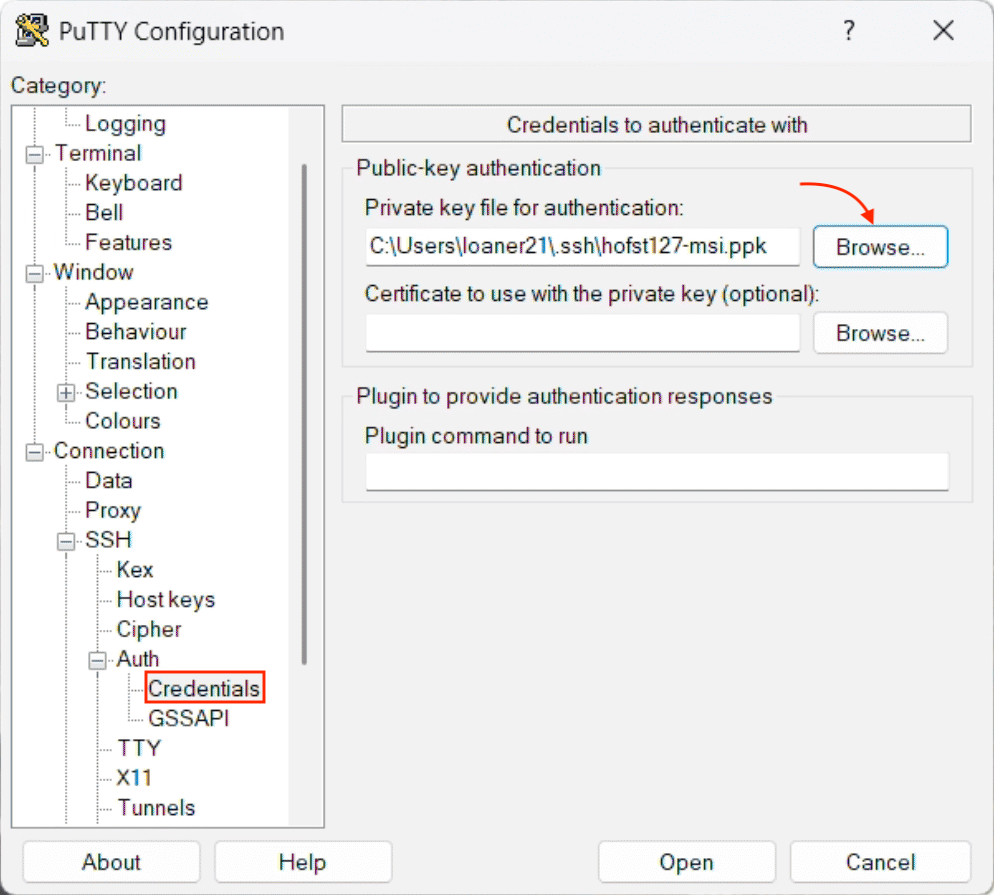Click the private key file path field
This screenshot has width=994, height=895.
582,247
